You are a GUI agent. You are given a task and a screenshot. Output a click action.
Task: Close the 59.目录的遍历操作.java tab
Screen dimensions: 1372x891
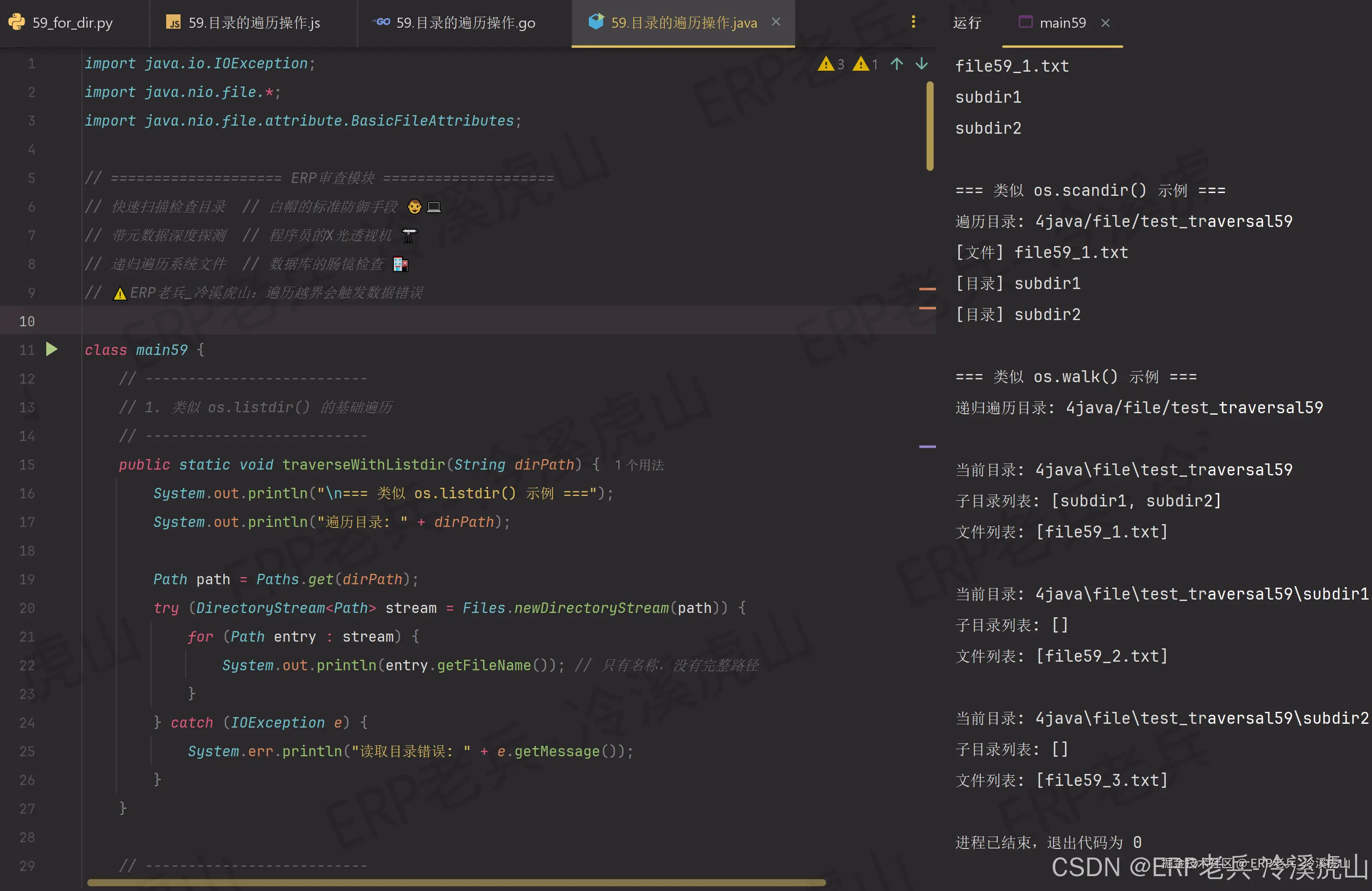tap(776, 22)
